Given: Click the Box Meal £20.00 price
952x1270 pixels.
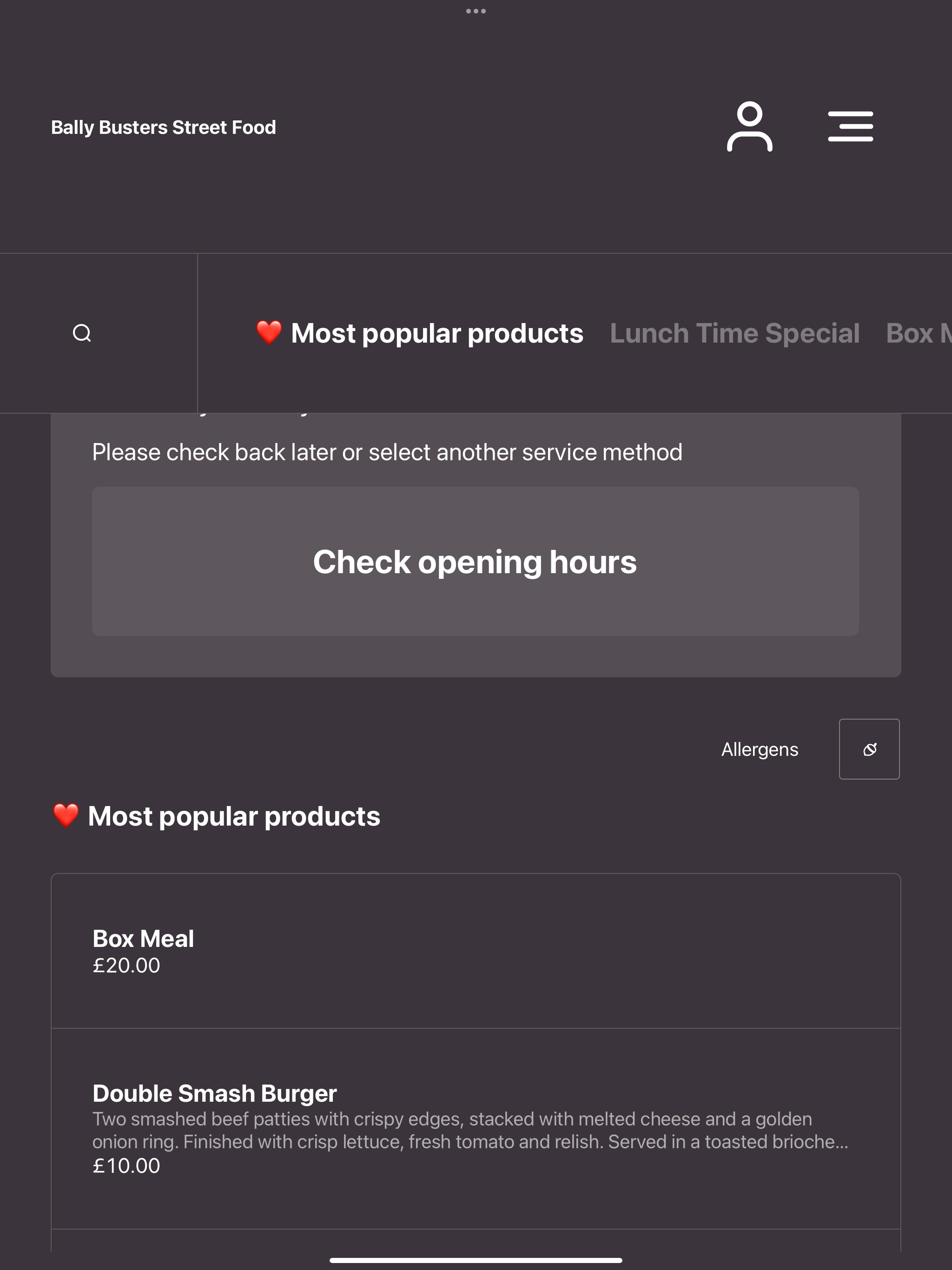Looking at the screenshot, I should [x=126, y=965].
